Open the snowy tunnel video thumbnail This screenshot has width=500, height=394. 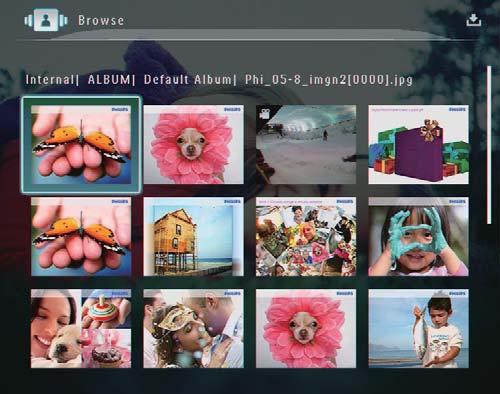point(306,145)
